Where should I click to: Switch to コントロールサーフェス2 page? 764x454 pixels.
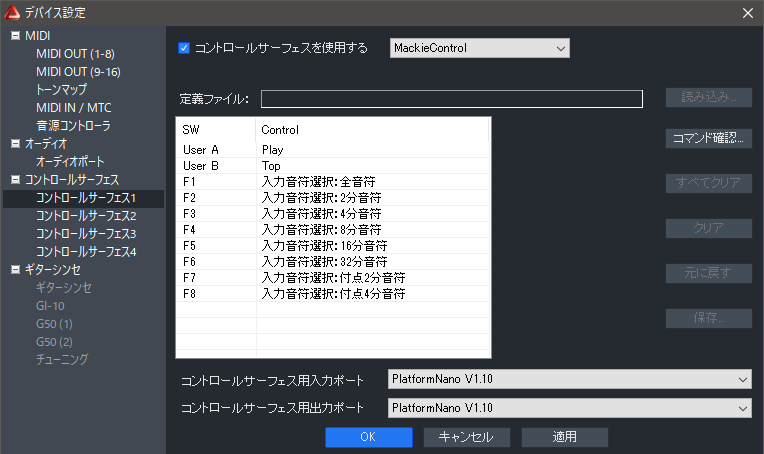[x=86, y=216]
